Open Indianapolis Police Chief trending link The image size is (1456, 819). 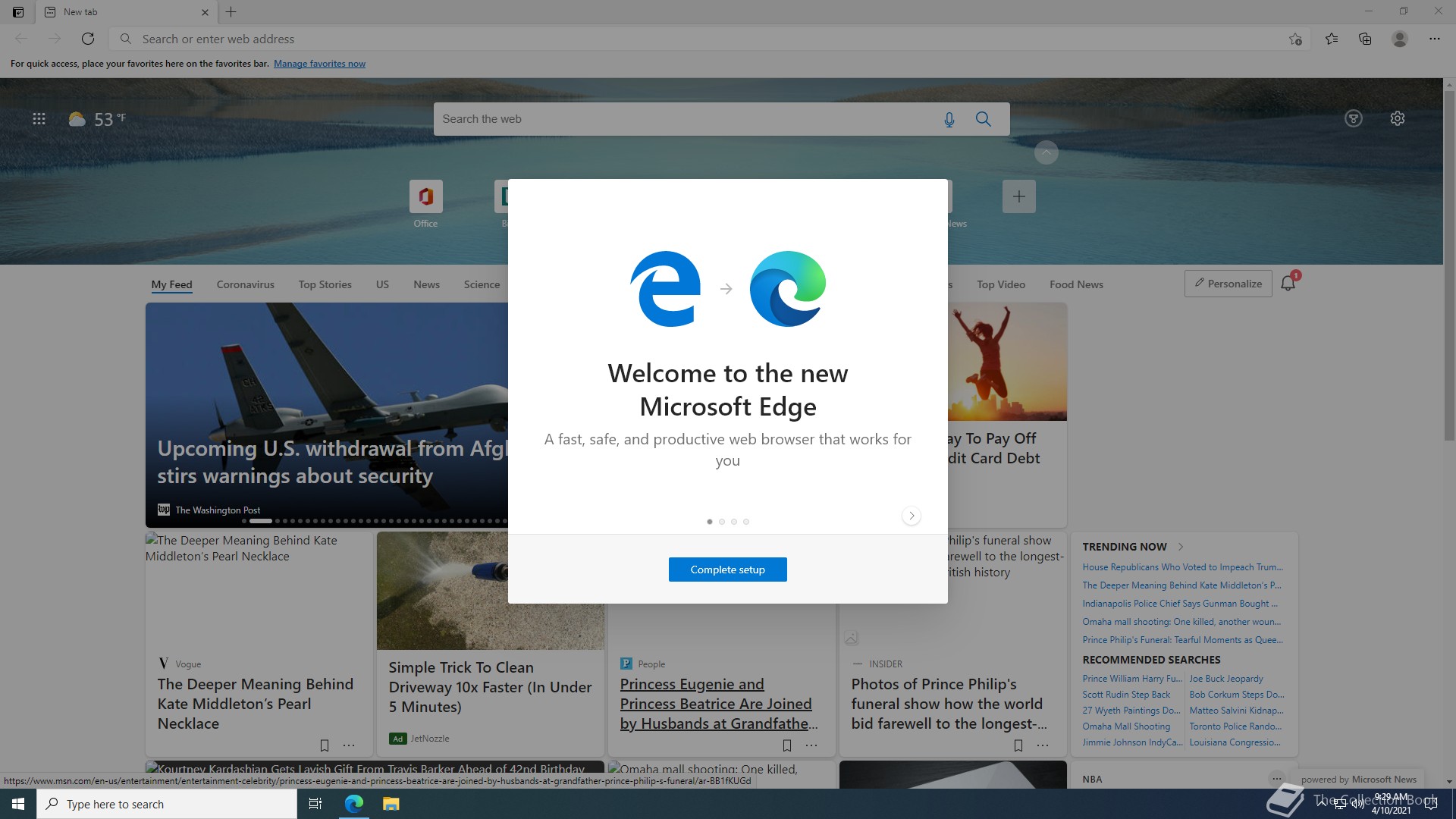(x=1180, y=604)
